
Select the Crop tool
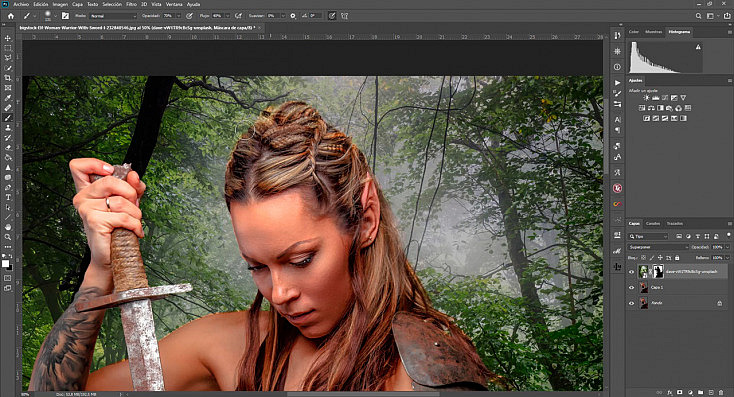[7, 78]
